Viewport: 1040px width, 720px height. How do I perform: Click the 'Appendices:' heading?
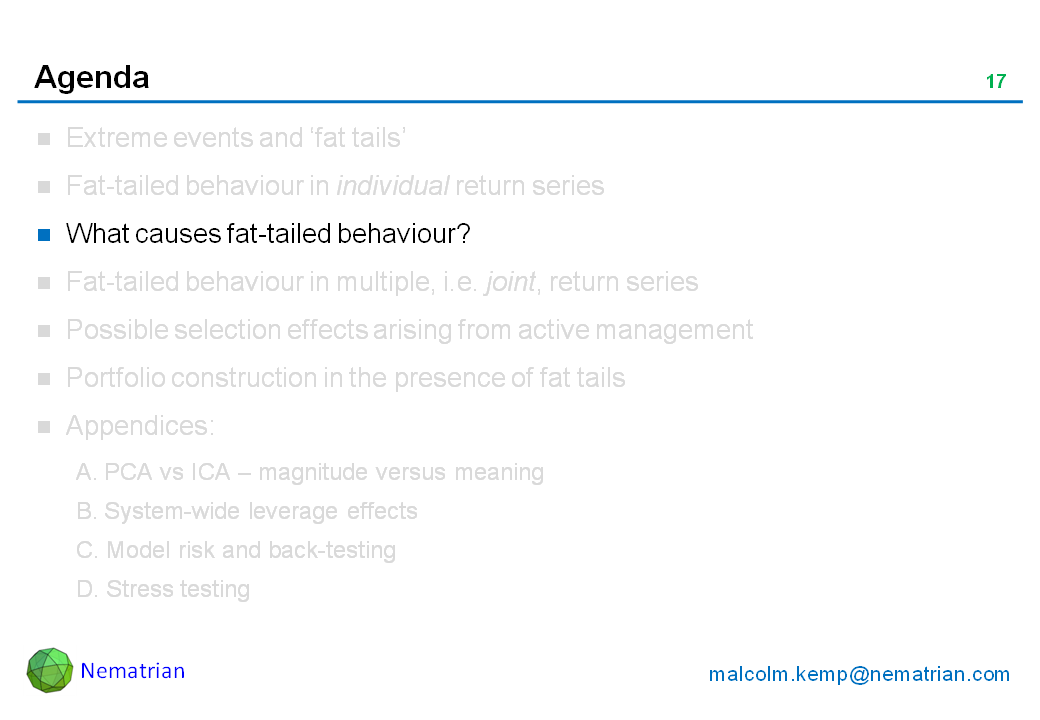(140, 426)
